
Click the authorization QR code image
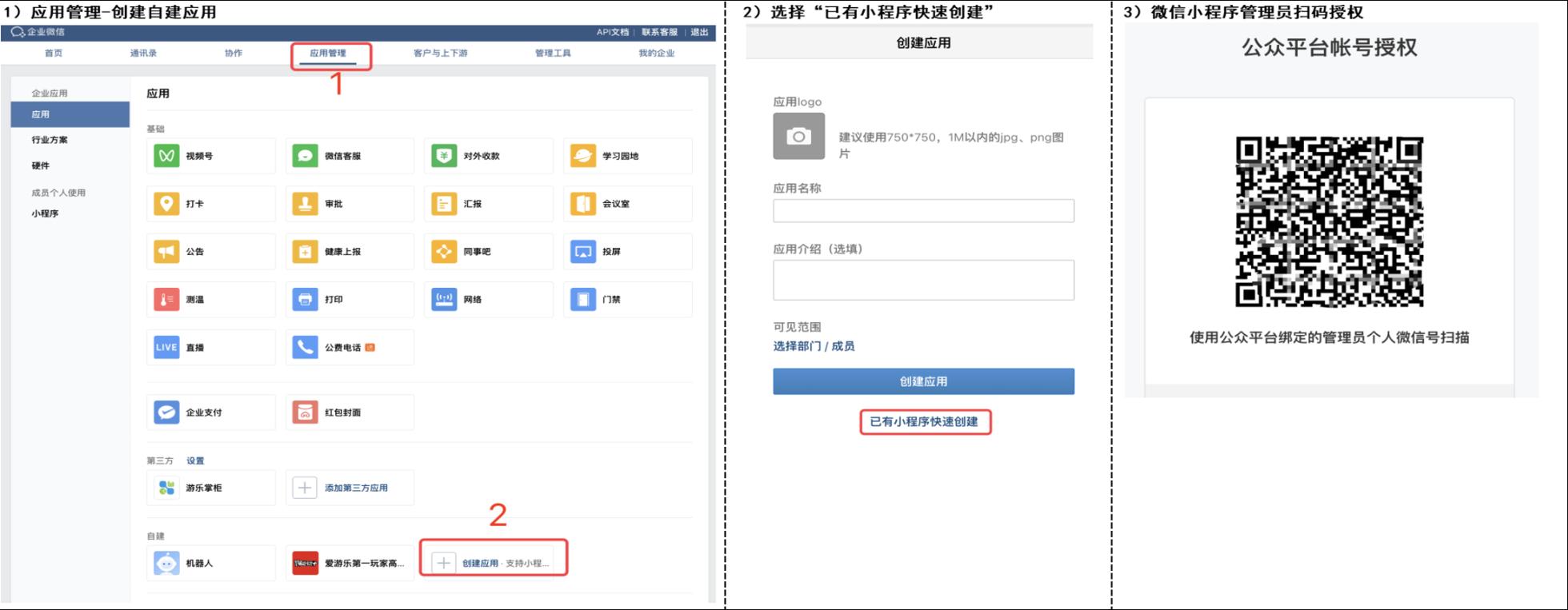1329,221
